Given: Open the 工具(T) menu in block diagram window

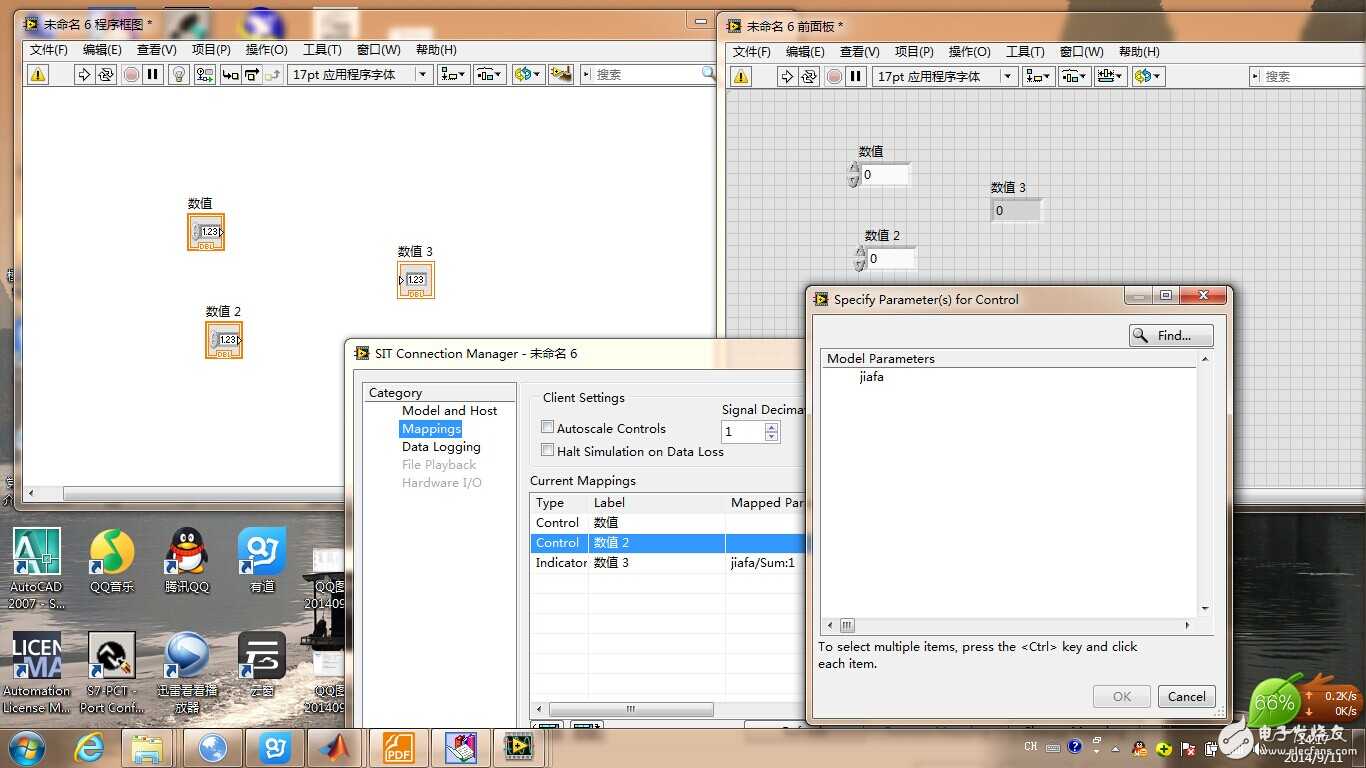Looking at the screenshot, I should coord(322,50).
